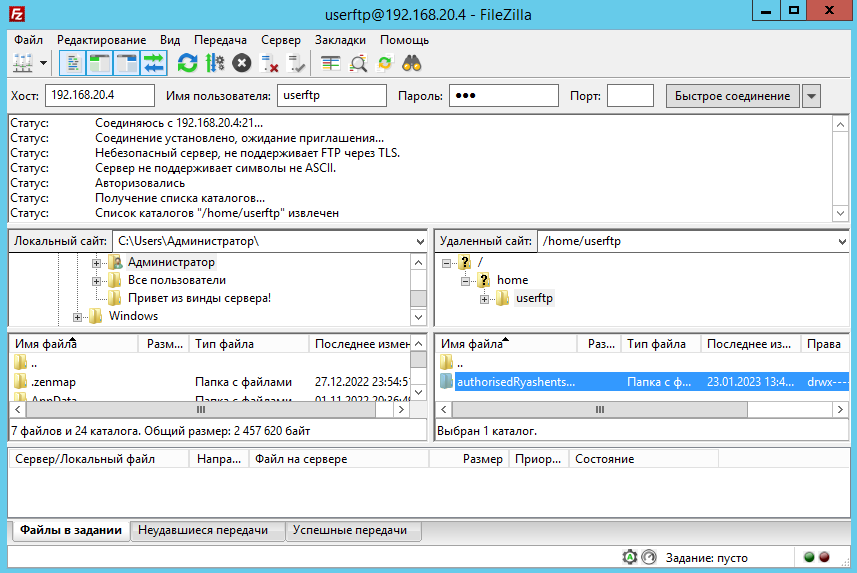Toggle remote directory tree display
Image resolution: width=857 pixels, height=573 pixels.
(127, 63)
